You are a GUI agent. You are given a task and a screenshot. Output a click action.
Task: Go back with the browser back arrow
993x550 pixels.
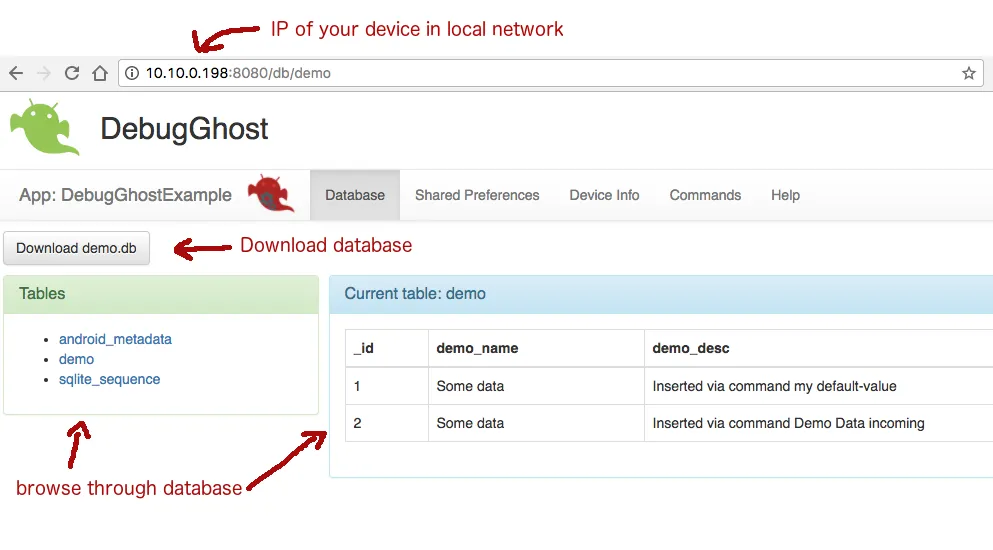pyautogui.click(x=16, y=74)
